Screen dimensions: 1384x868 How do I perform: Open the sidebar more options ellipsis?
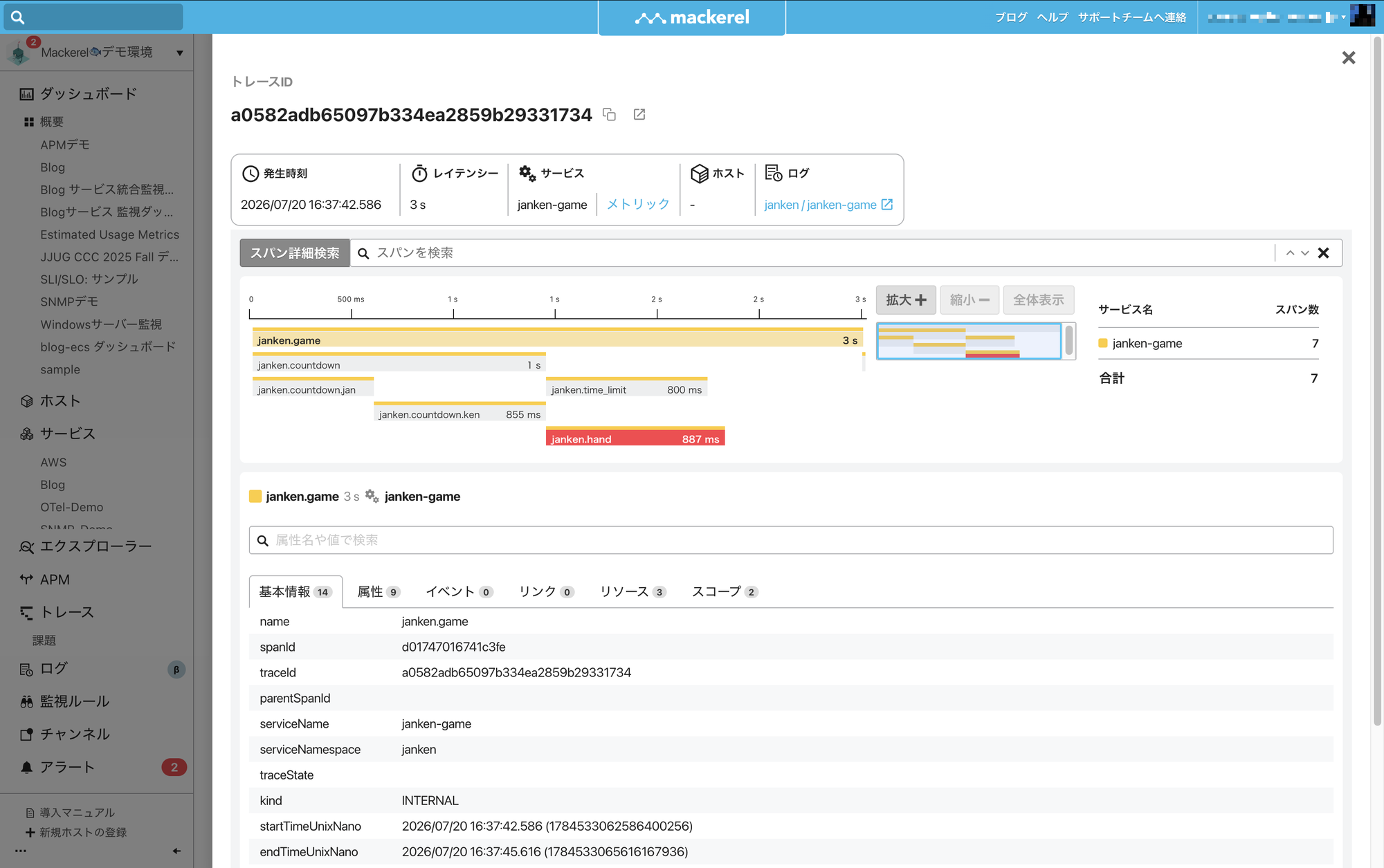tap(21, 851)
